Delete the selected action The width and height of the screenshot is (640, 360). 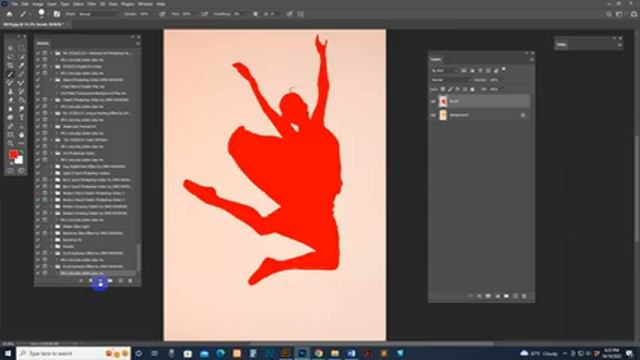tap(130, 281)
